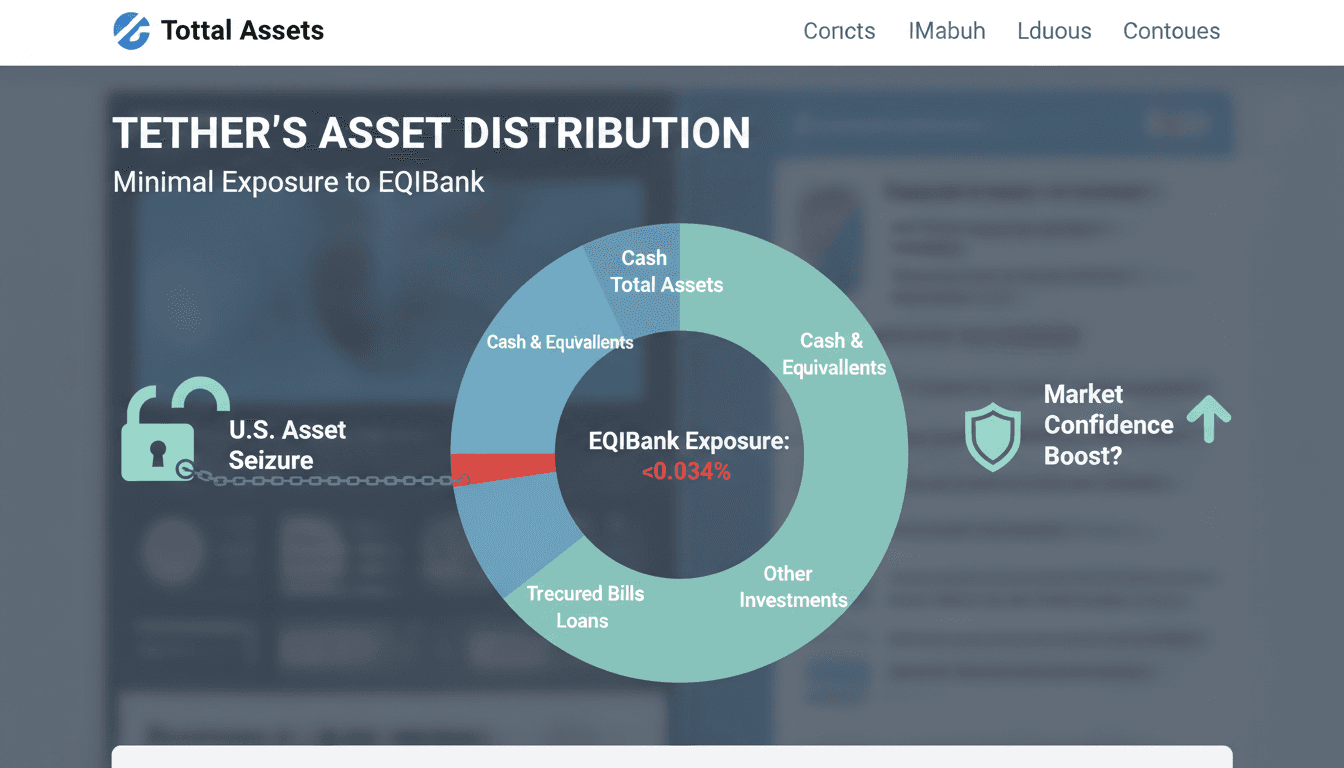Click the Market Confidence Boost? label

pos(1108,425)
